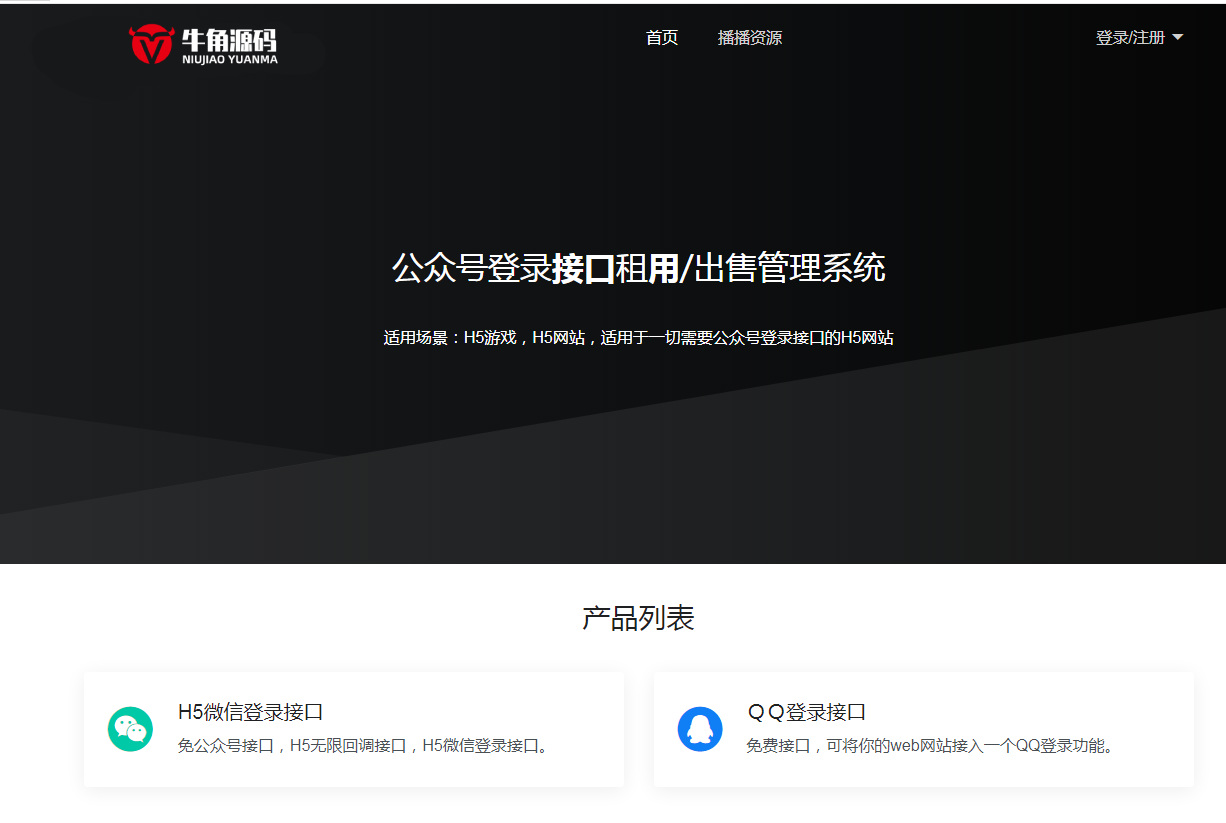The image size is (1226, 823).
Task: Click the NIUJIAO YUANMA logo subtitle
Action: pyautogui.click(x=230, y=59)
